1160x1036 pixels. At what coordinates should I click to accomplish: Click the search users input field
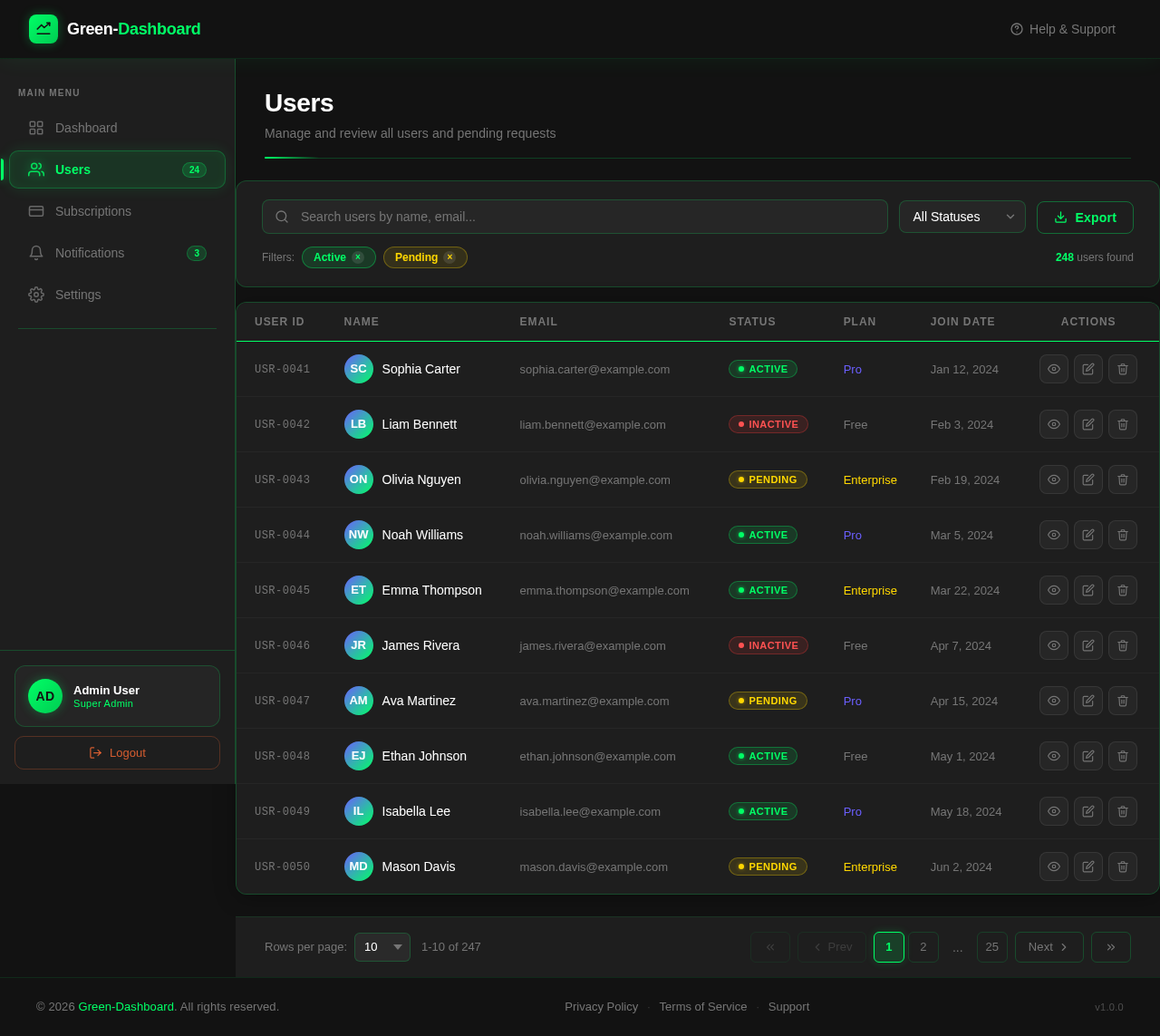click(575, 217)
